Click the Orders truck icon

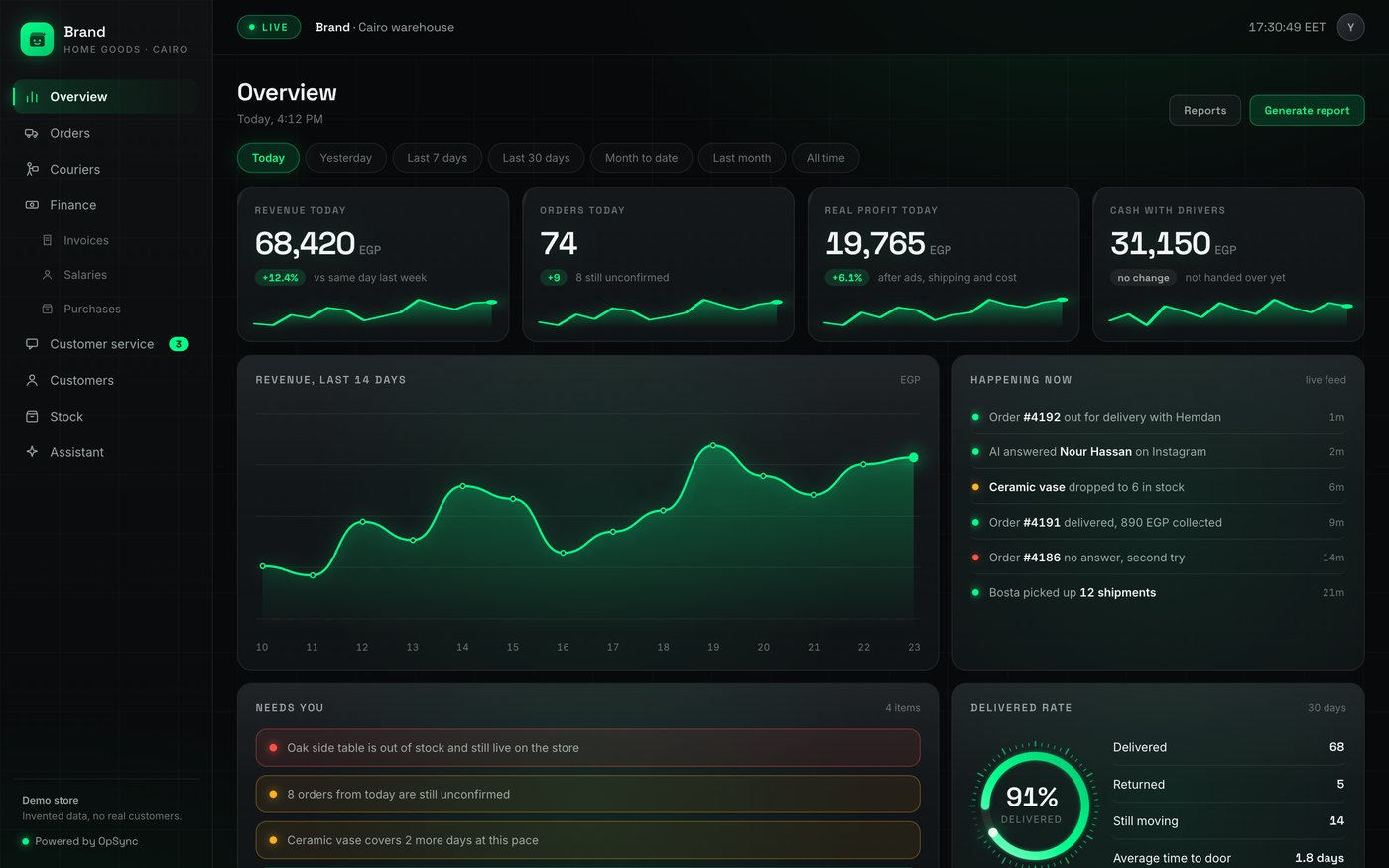click(32, 133)
